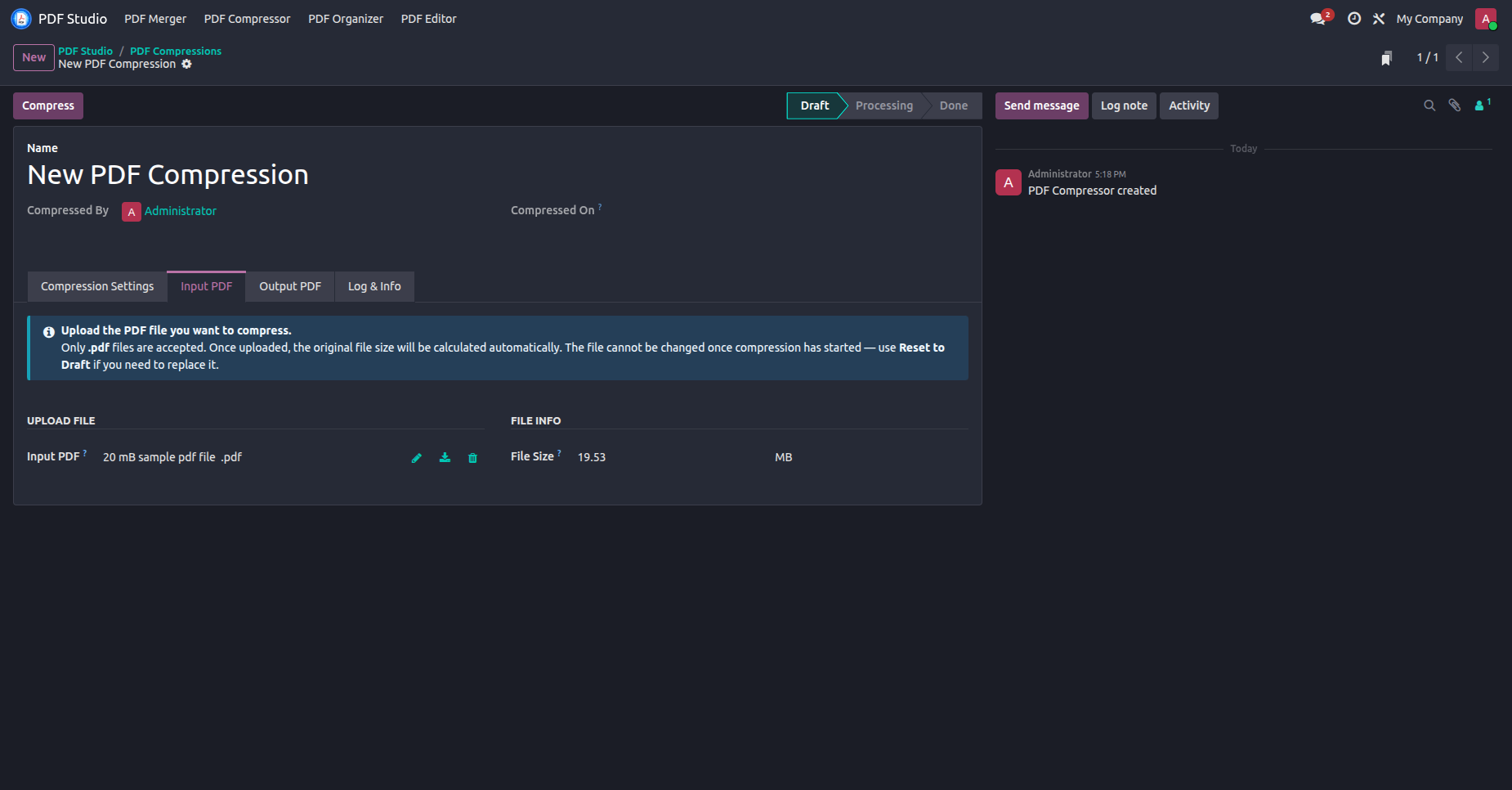
Task: Open the My Company switcher
Action: click(x=1429, y=19)
